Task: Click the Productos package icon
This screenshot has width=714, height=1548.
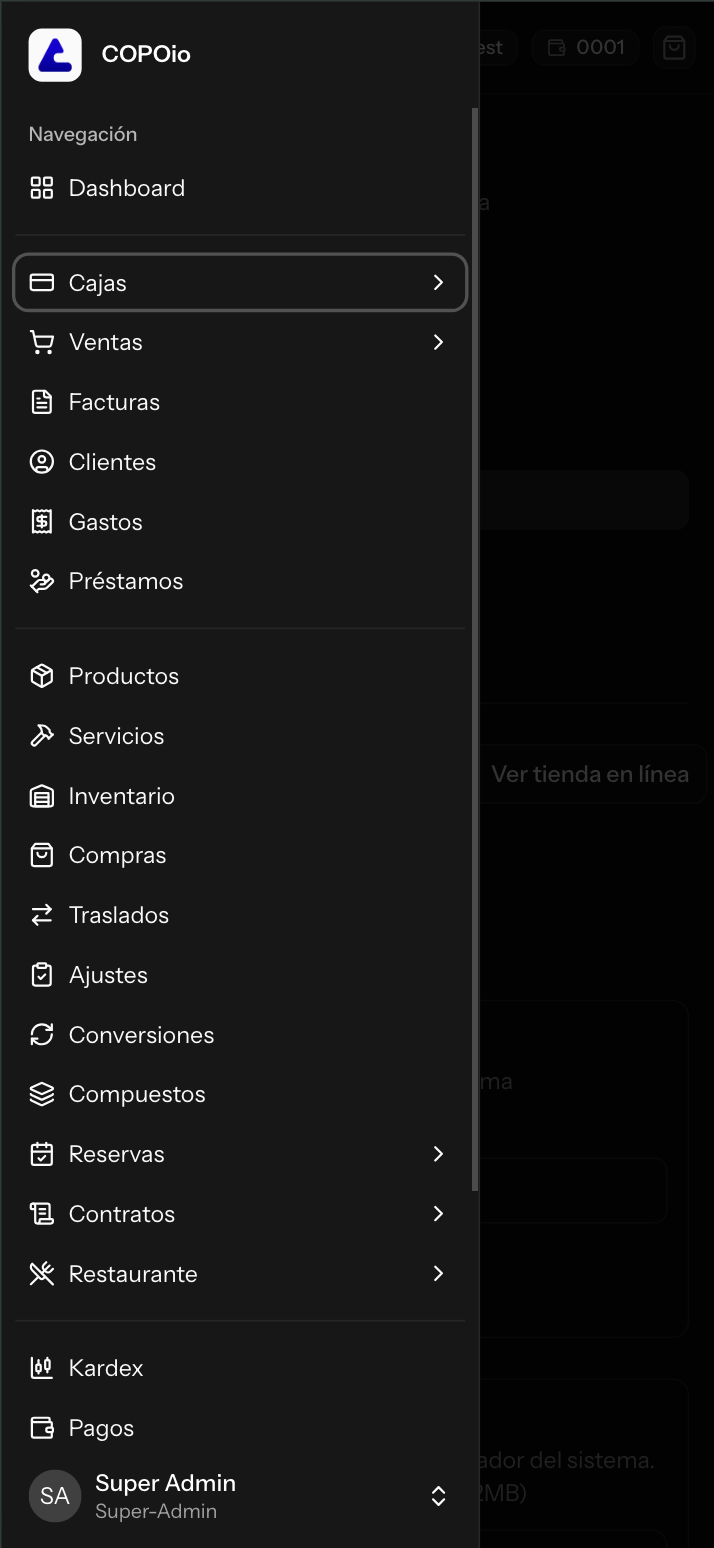Action: (x=42, y=675)
